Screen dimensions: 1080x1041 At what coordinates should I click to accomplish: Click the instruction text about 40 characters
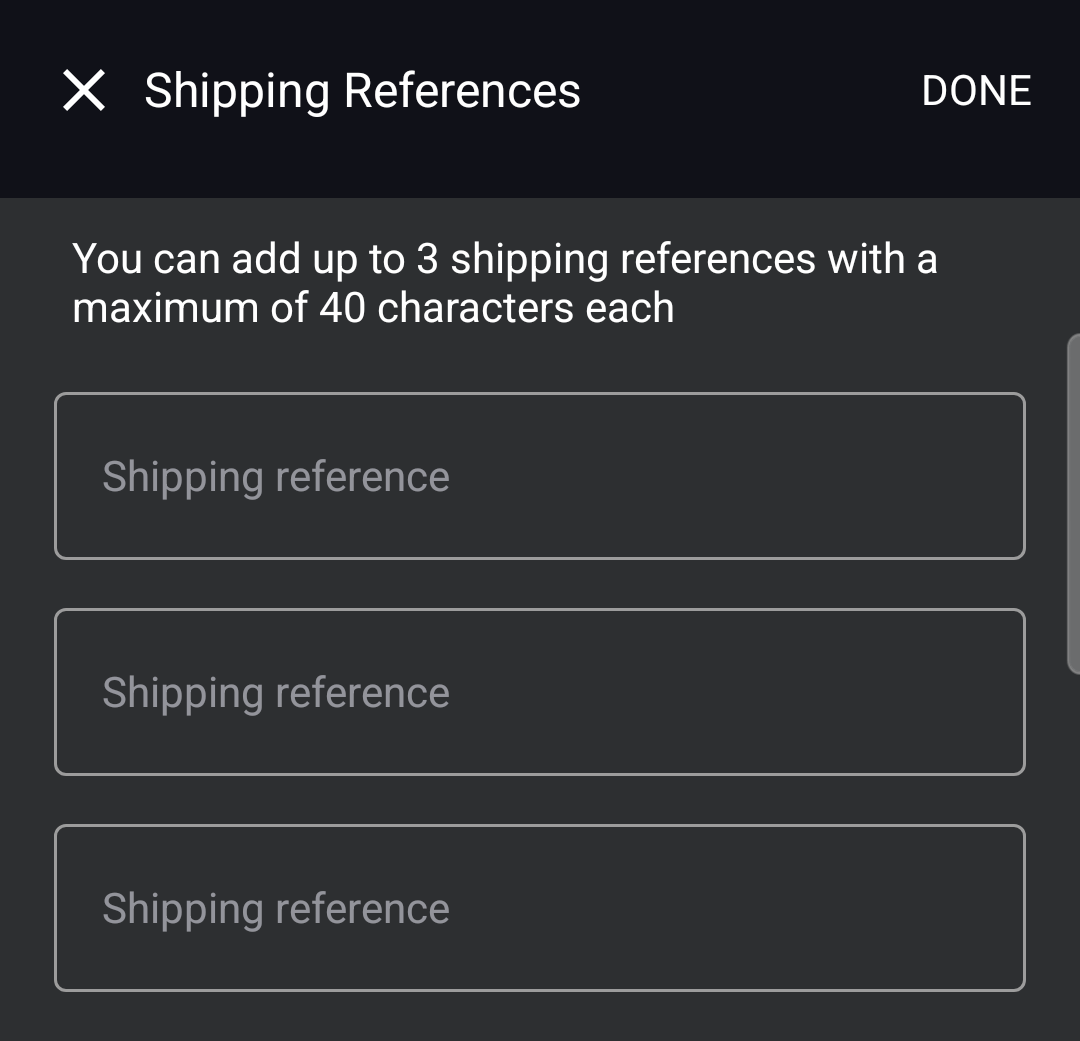[x=503, y=282]
